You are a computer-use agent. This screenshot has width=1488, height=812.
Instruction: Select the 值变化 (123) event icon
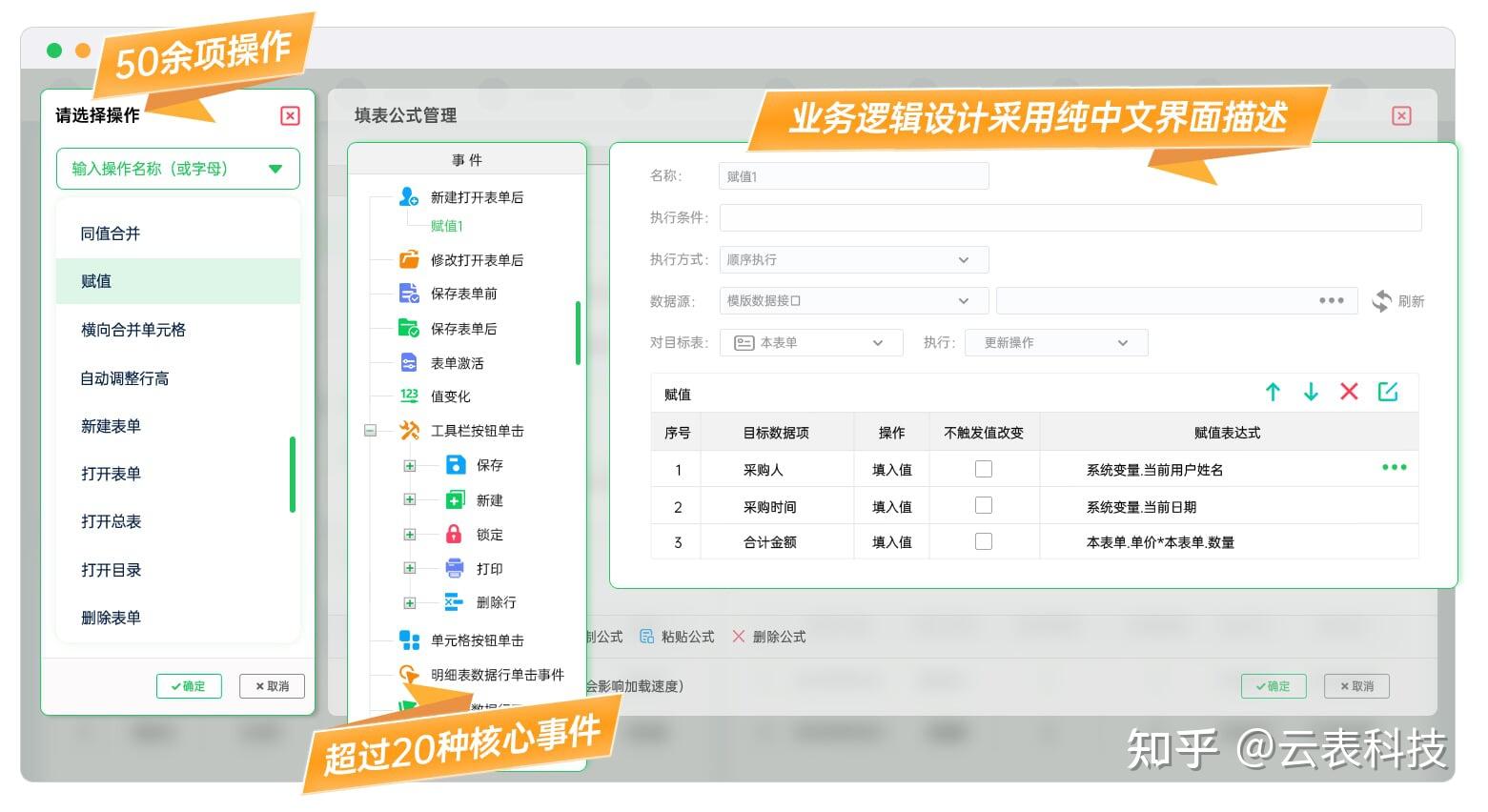408,396
